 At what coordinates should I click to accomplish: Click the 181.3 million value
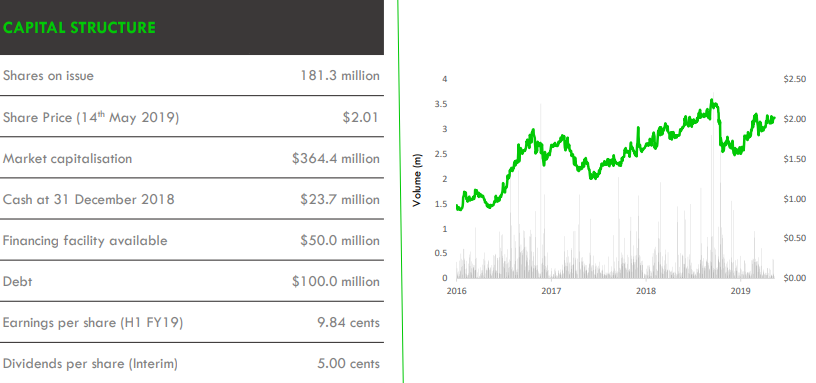(x=340, y=76)
